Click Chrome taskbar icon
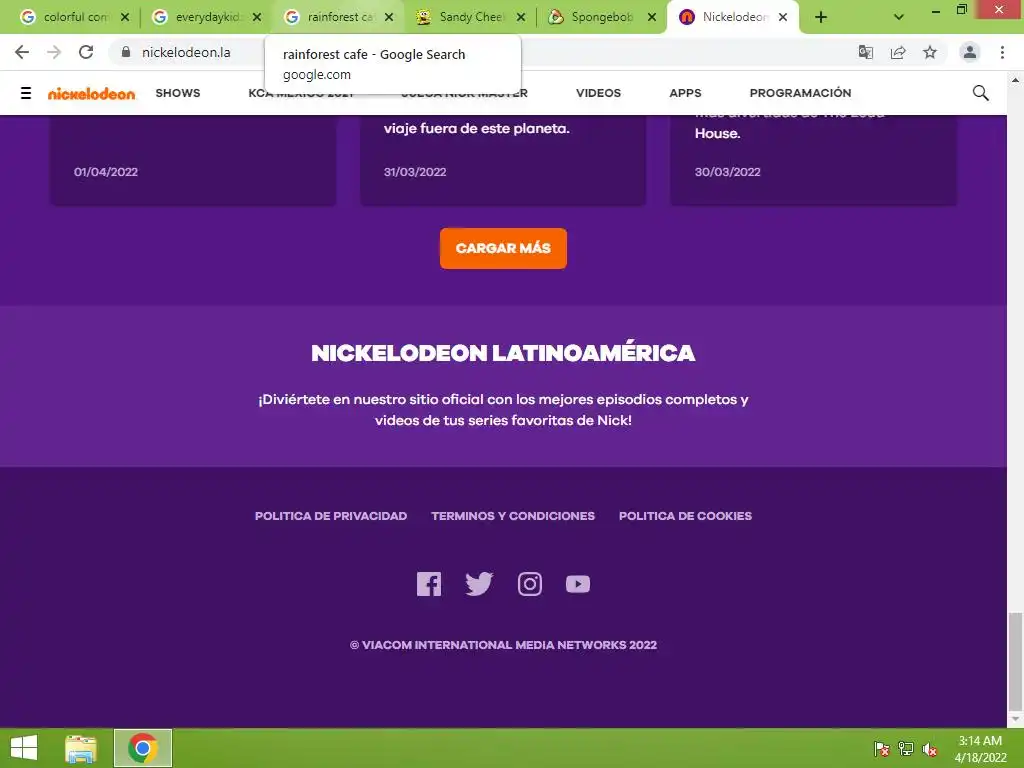1024x768 pixels. [x=143, y=748]
